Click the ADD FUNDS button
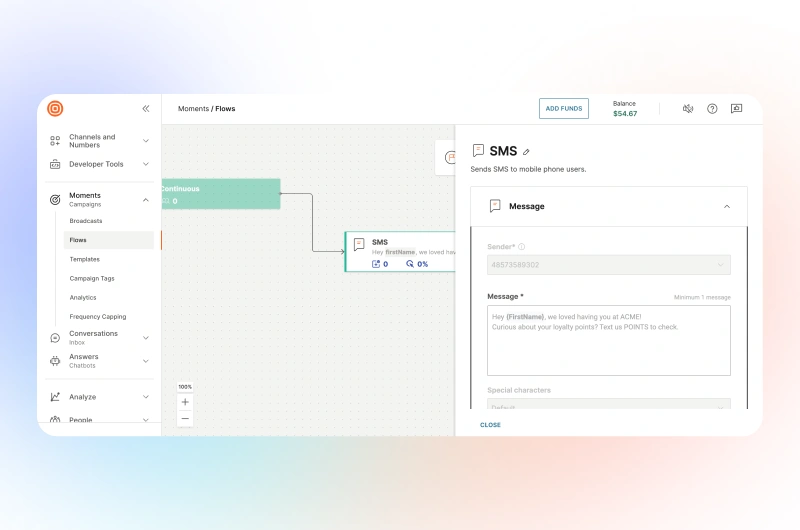Viewport: 800px width, 530px height. [564, 109]
